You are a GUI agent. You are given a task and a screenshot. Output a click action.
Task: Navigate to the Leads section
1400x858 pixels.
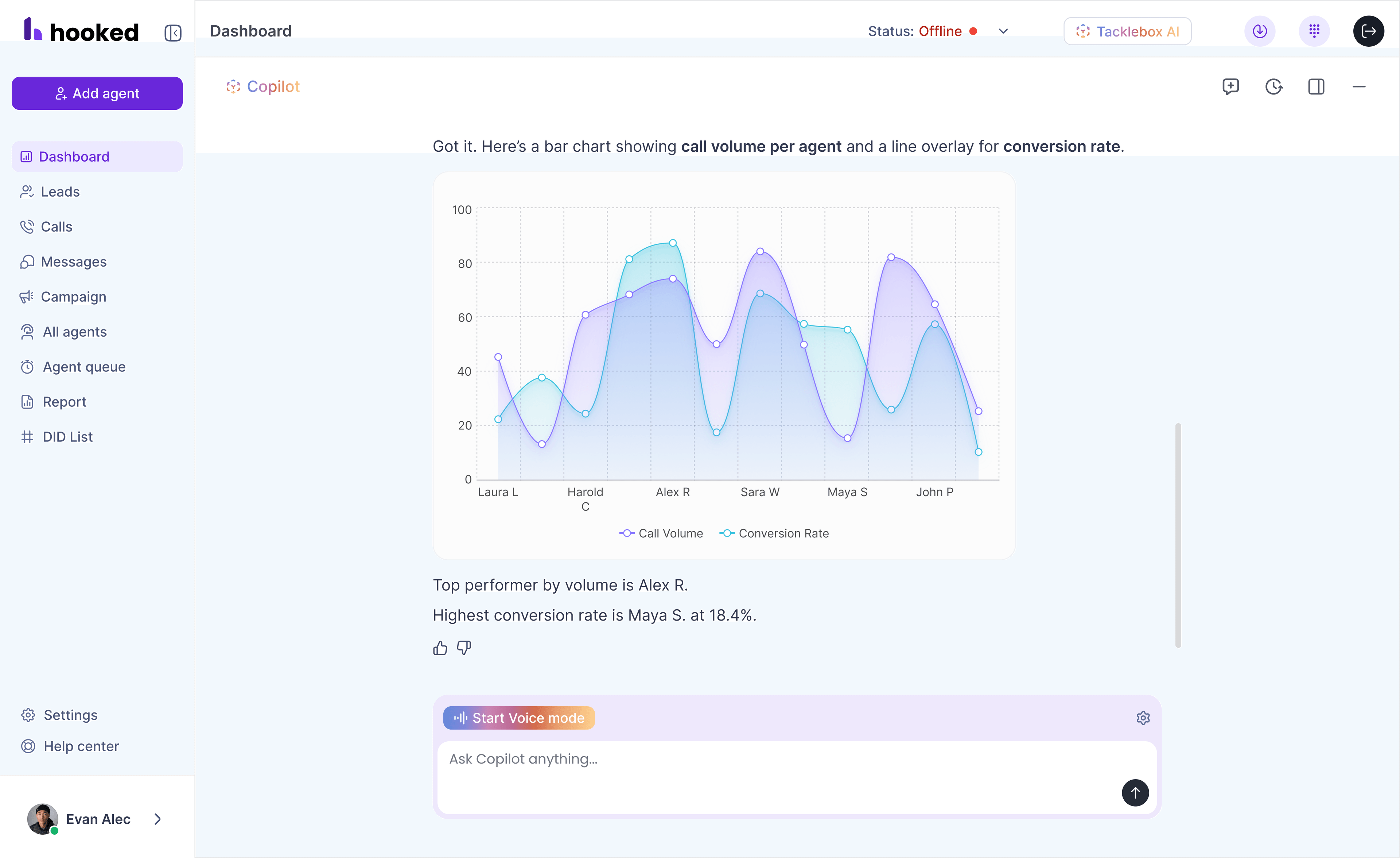coord(60,192)
